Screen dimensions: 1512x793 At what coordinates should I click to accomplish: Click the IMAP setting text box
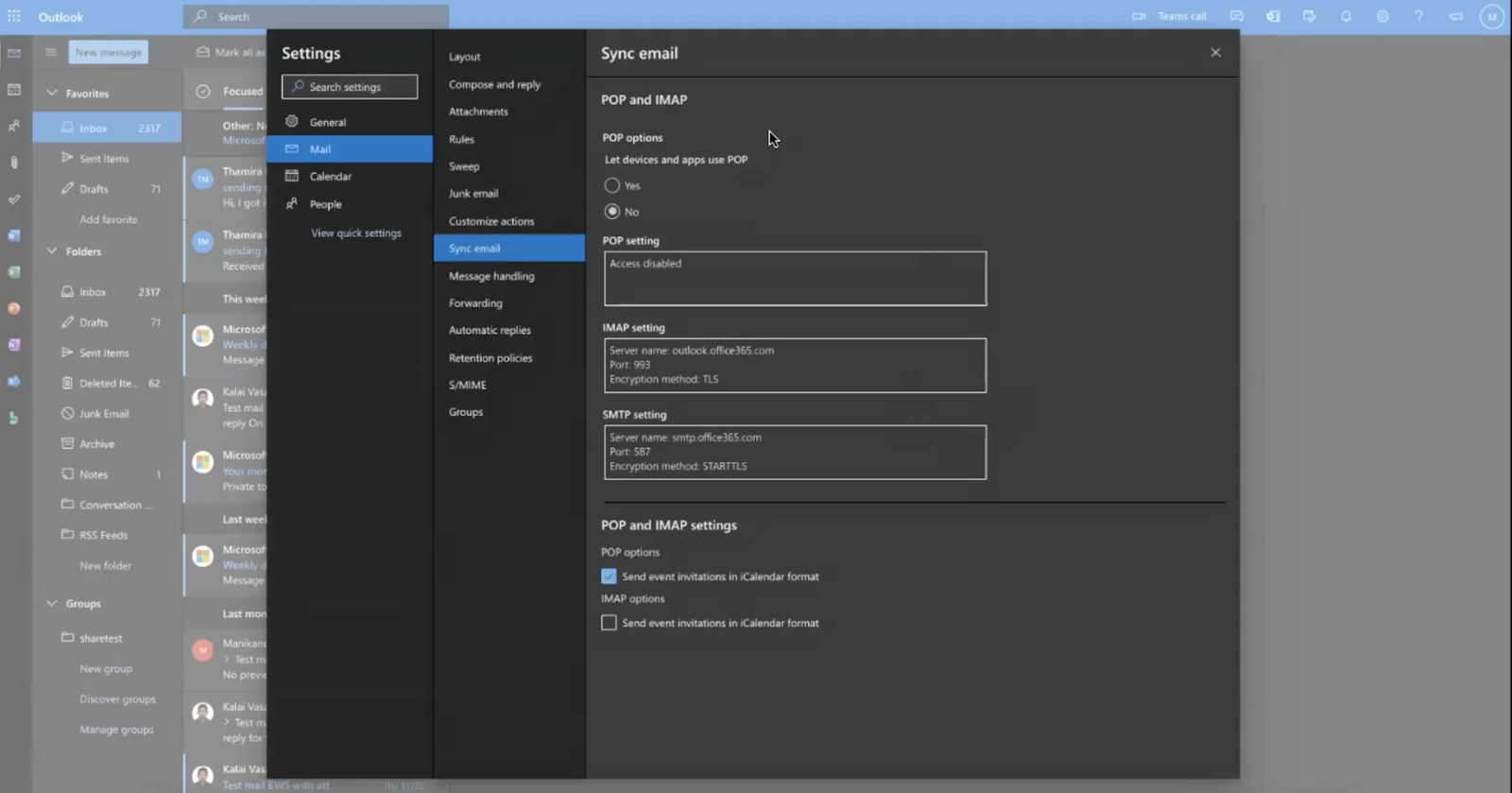795,365
